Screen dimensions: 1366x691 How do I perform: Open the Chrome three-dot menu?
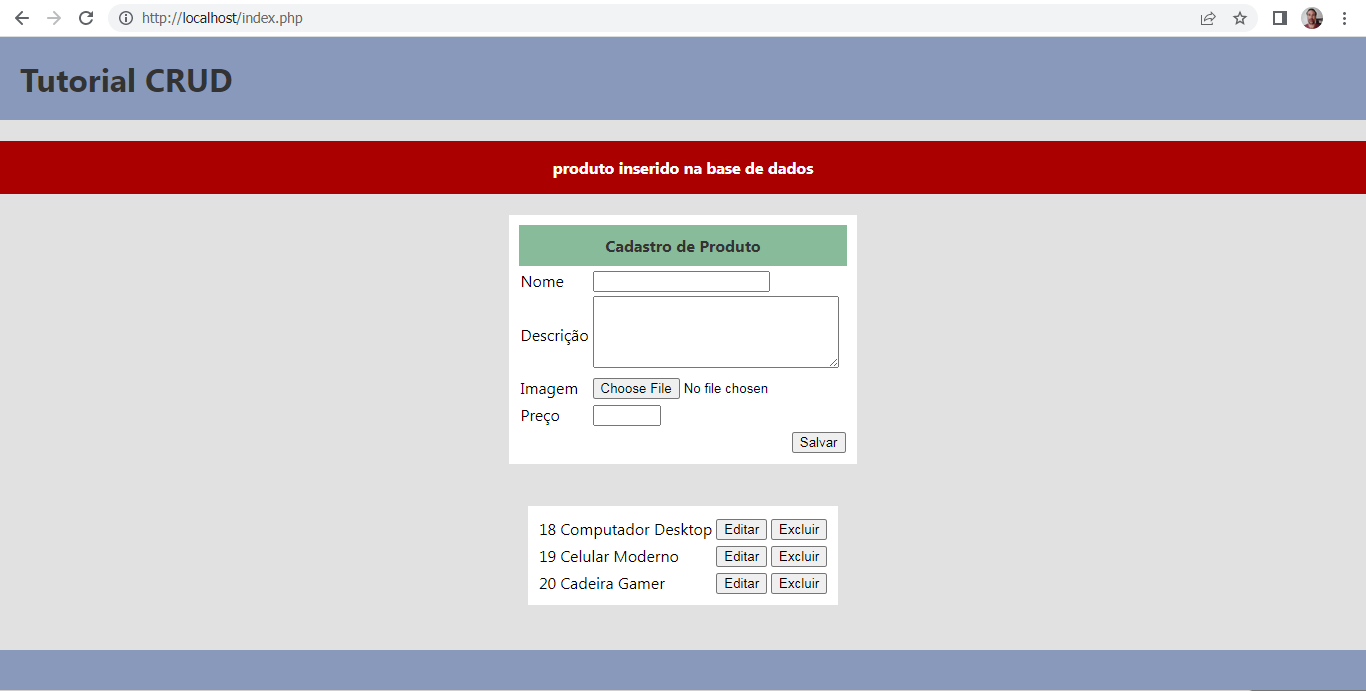[1344, 18]
